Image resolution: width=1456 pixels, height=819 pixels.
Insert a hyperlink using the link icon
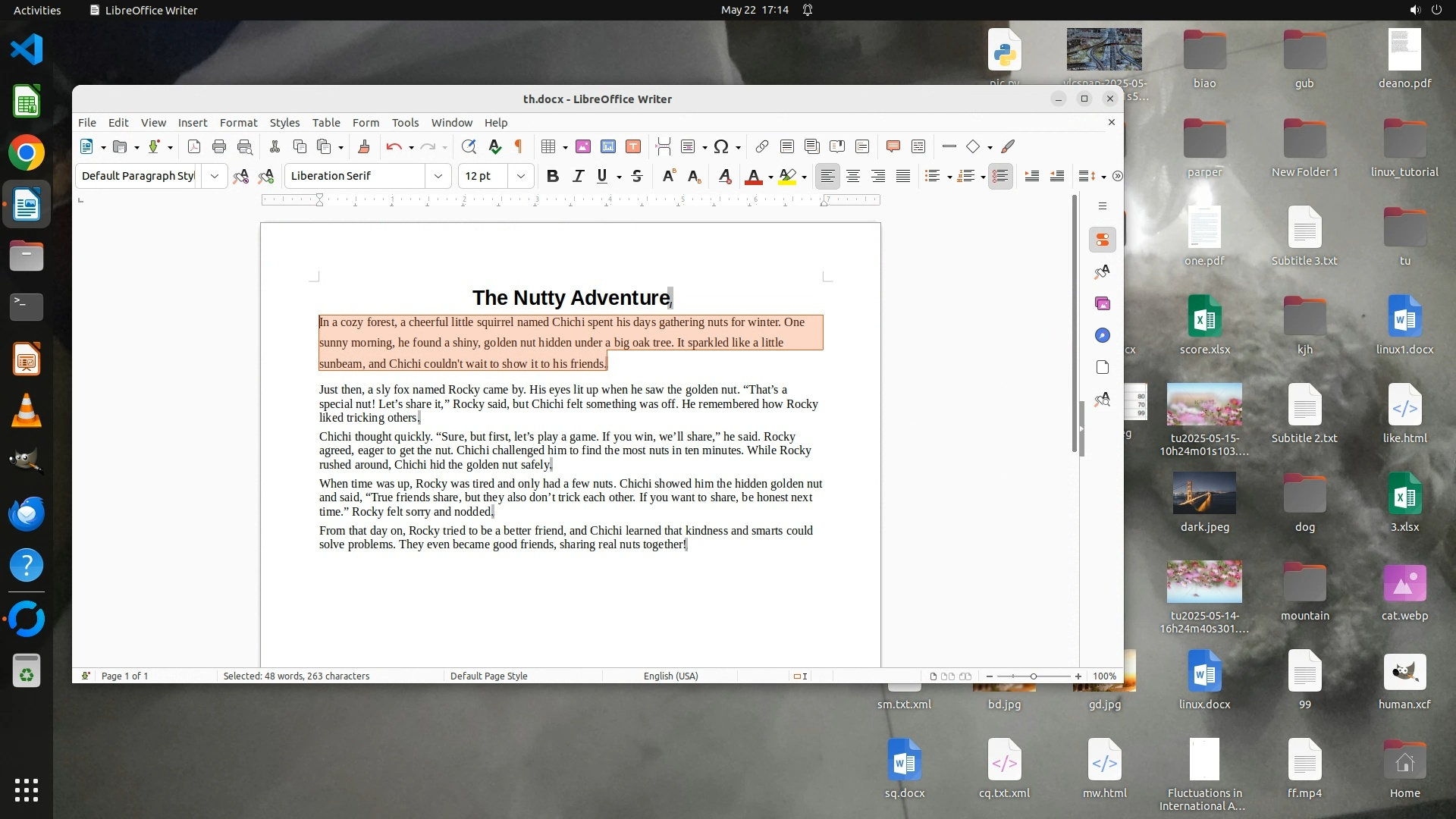coord(761,147)
